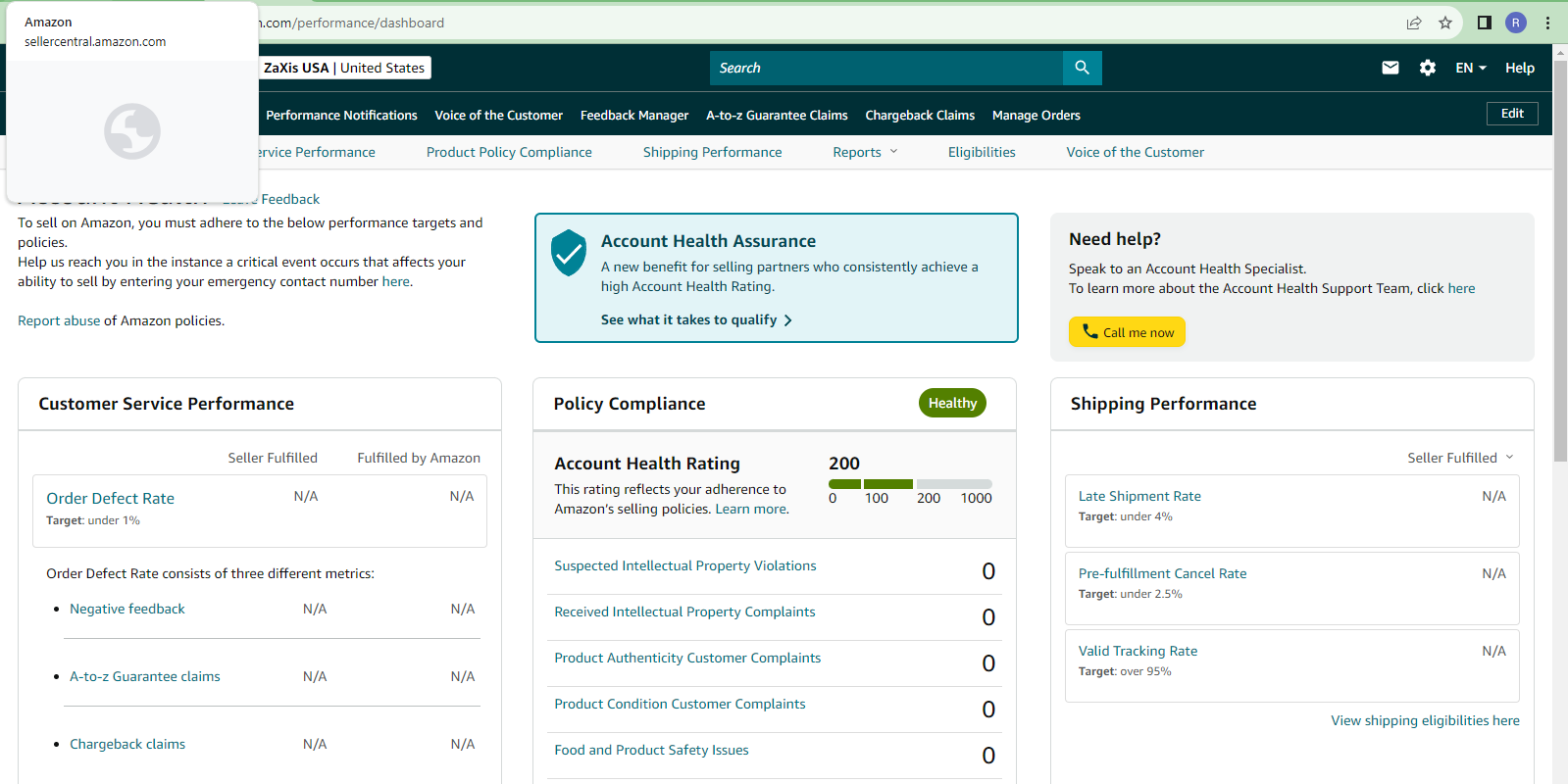Click the emergency contact 'here' link
The width and height of the screenshot is (1568, 784).
tap(395, 281)
